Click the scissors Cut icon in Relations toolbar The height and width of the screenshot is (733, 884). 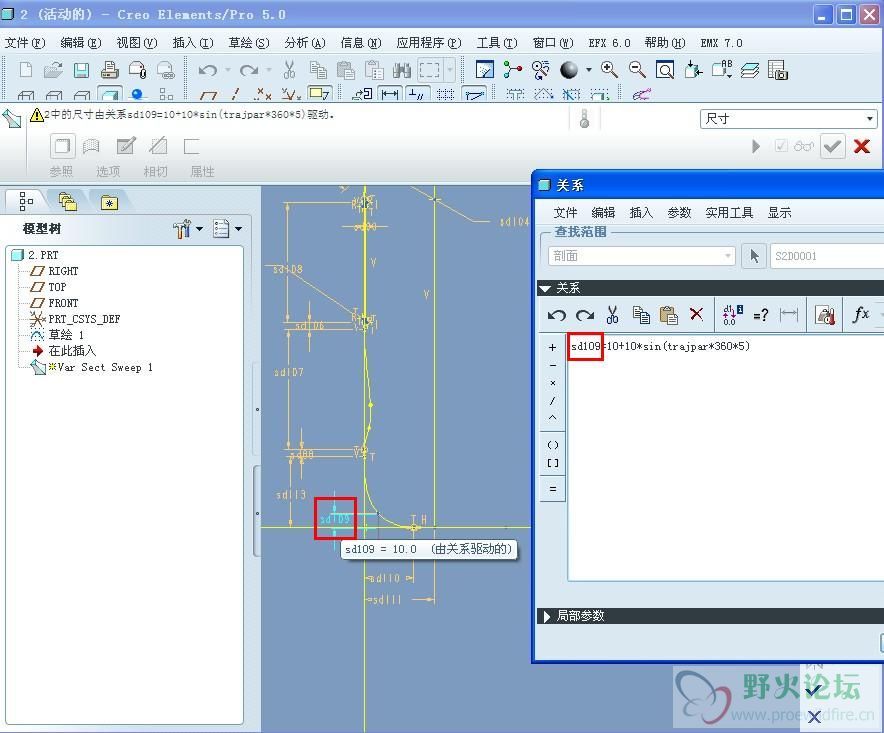pos(613,315)
